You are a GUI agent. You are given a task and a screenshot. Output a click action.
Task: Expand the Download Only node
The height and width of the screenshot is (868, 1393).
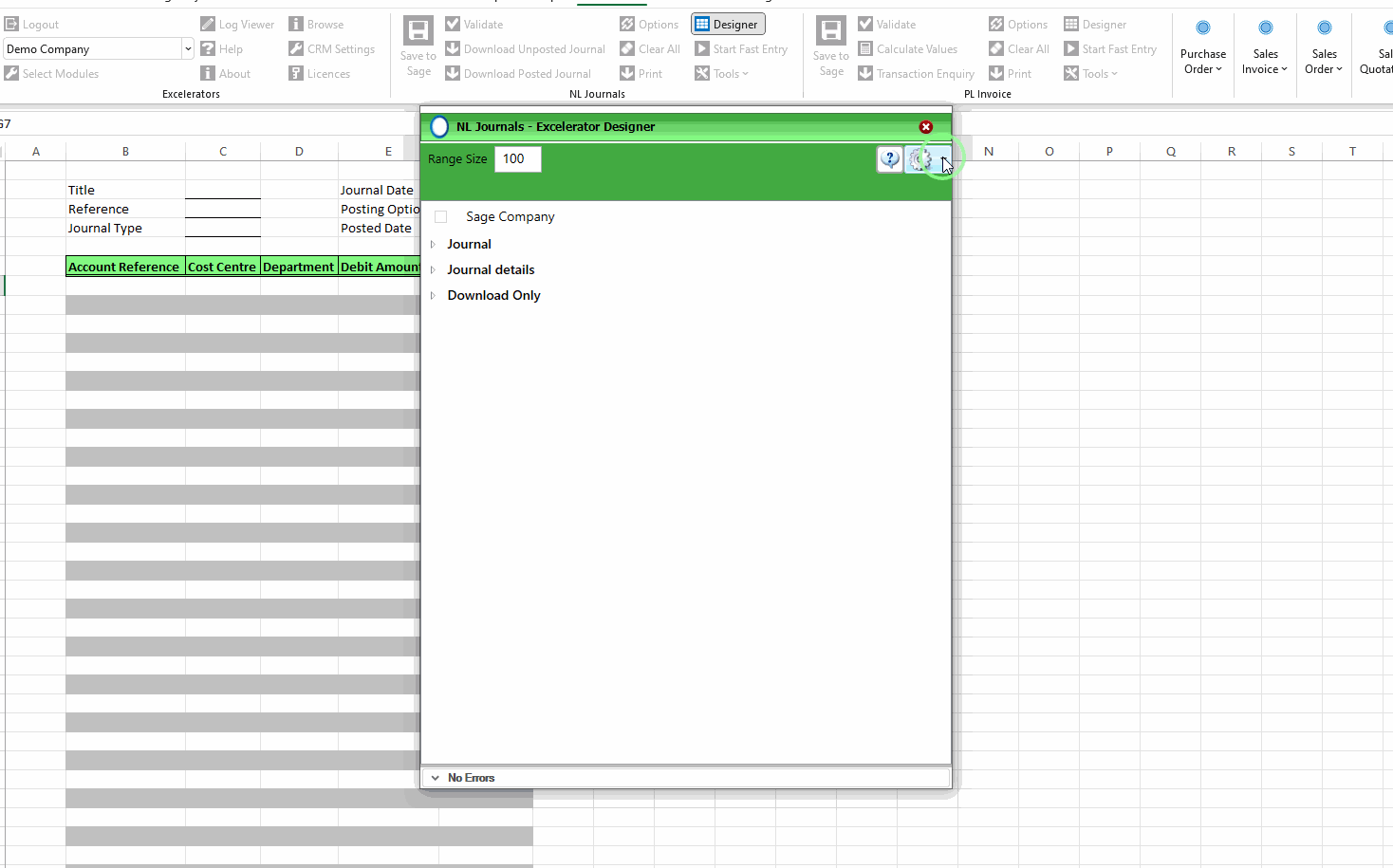(x=433, y=296)
